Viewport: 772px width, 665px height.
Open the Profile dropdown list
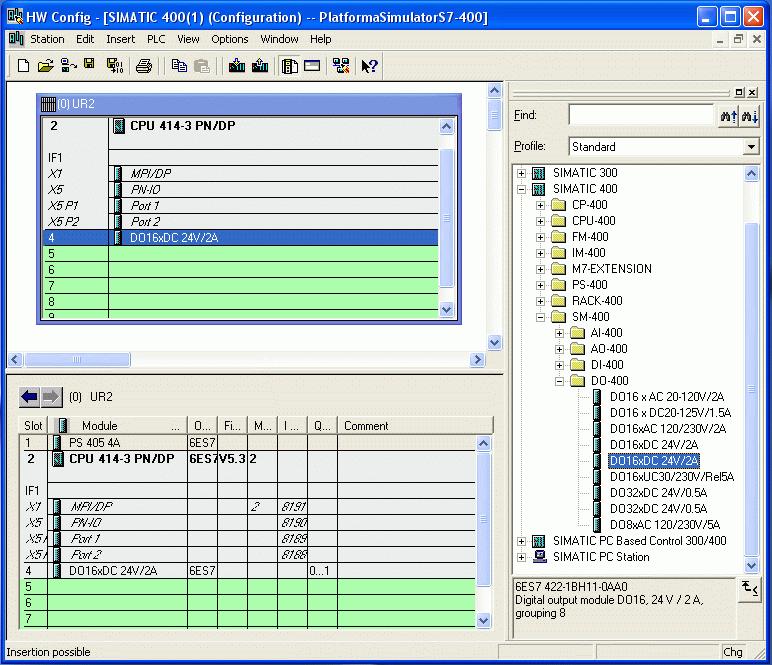751,147
